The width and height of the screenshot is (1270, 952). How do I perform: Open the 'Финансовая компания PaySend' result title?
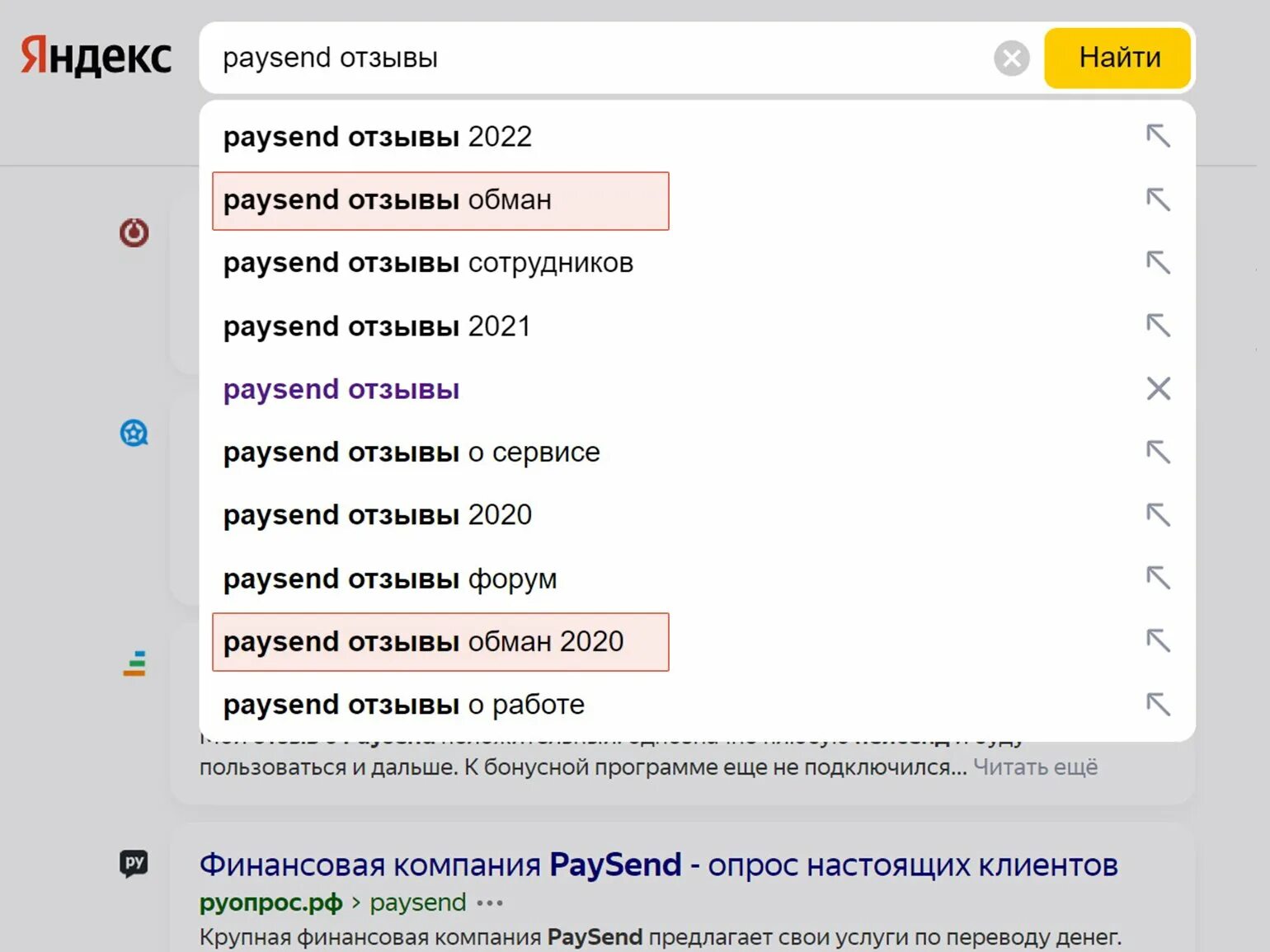pos(658,865)
